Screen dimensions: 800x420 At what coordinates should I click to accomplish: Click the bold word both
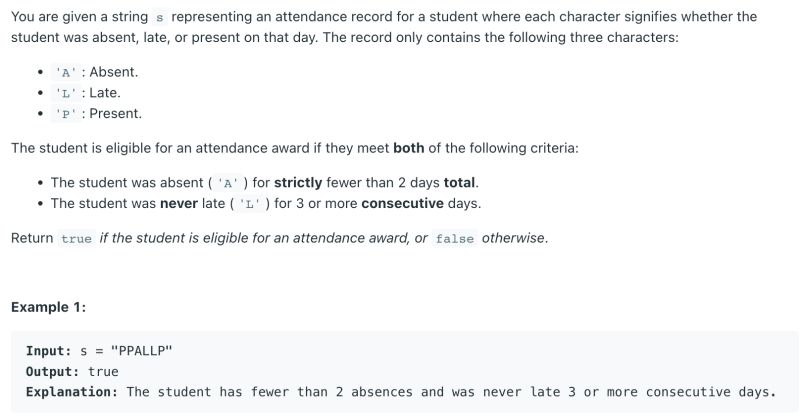tap(409, 148)
